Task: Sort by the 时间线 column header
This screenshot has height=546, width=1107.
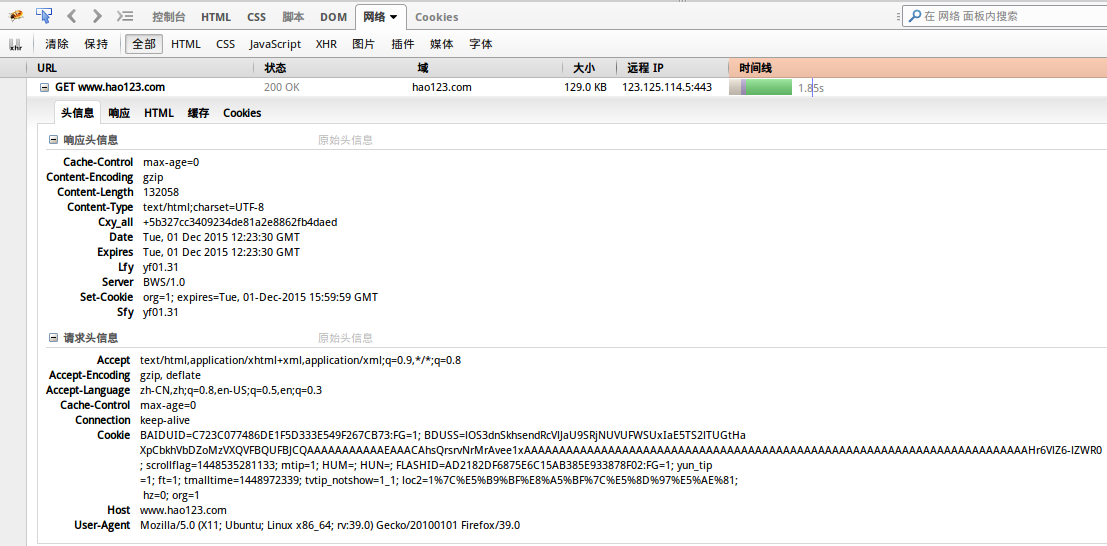Action: click(917, 68)
